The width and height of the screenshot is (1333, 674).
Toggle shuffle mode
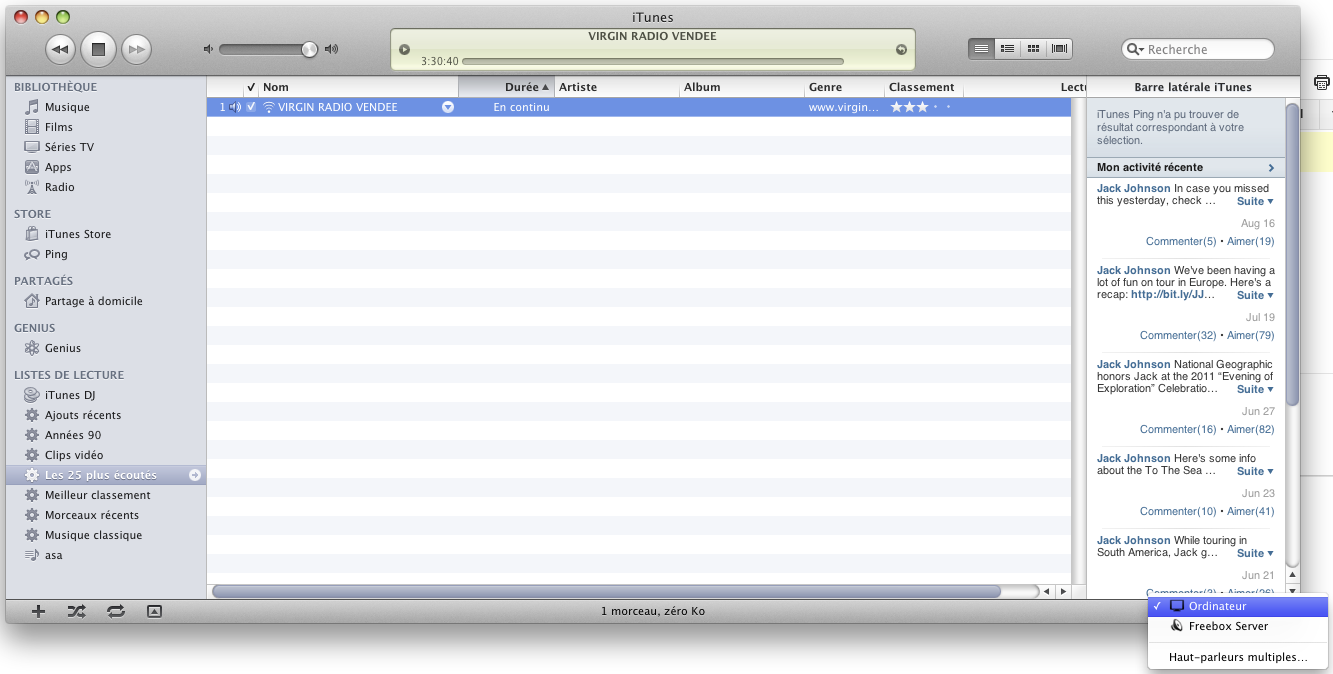point(77,611)
